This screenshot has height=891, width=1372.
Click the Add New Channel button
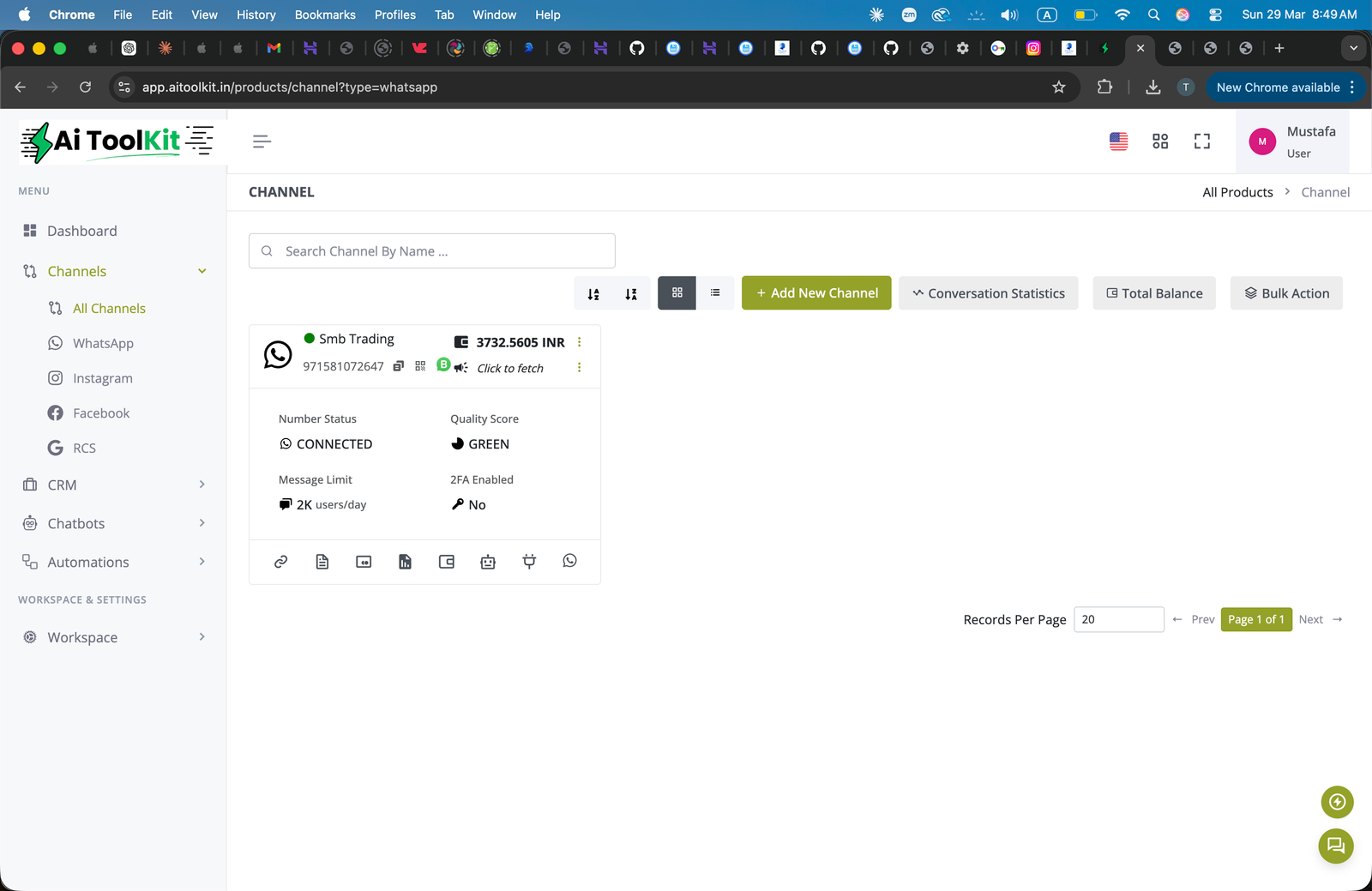click(815, 292)
